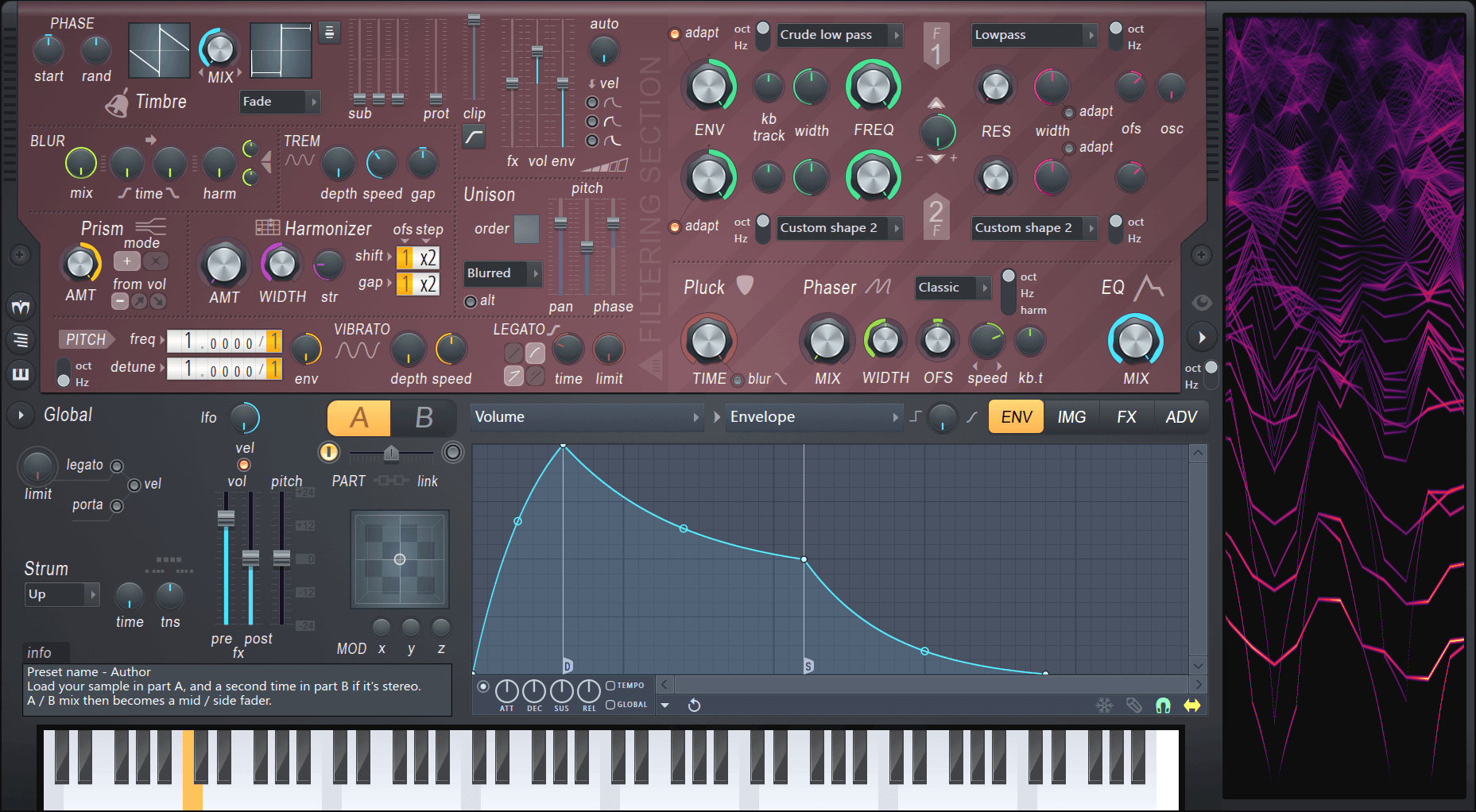Click the Timbre bell icon
Viewport: 1476px width, 812px height.
tap(118, 103)
